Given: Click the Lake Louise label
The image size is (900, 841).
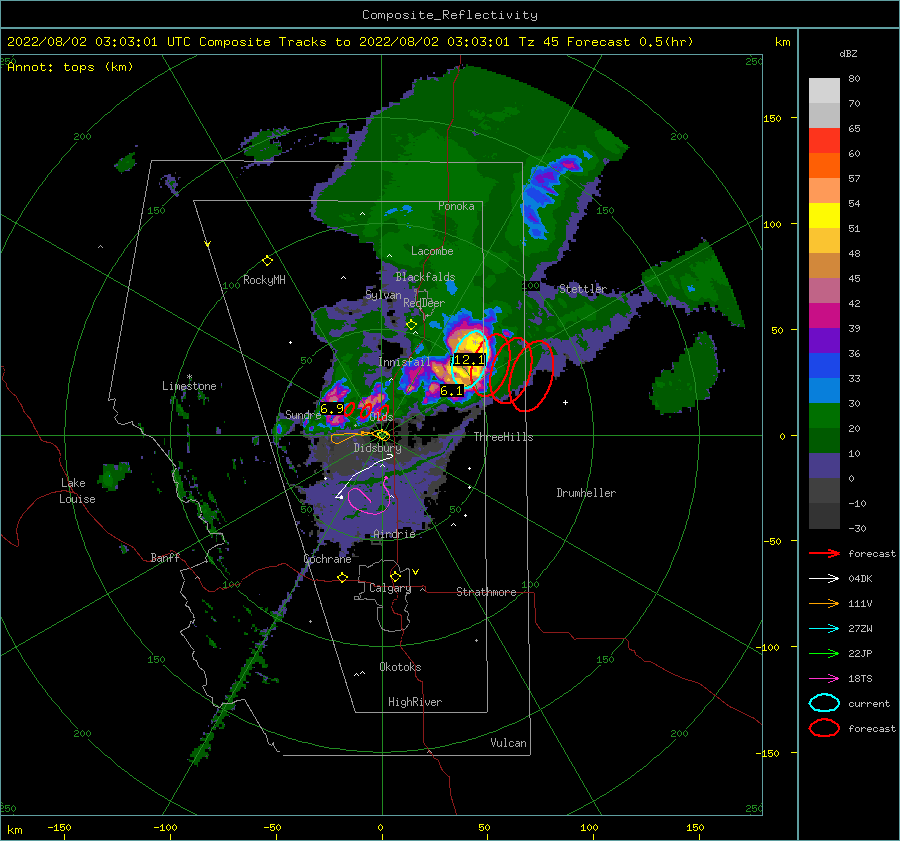Looking at the screenshot, I should 77,491.
